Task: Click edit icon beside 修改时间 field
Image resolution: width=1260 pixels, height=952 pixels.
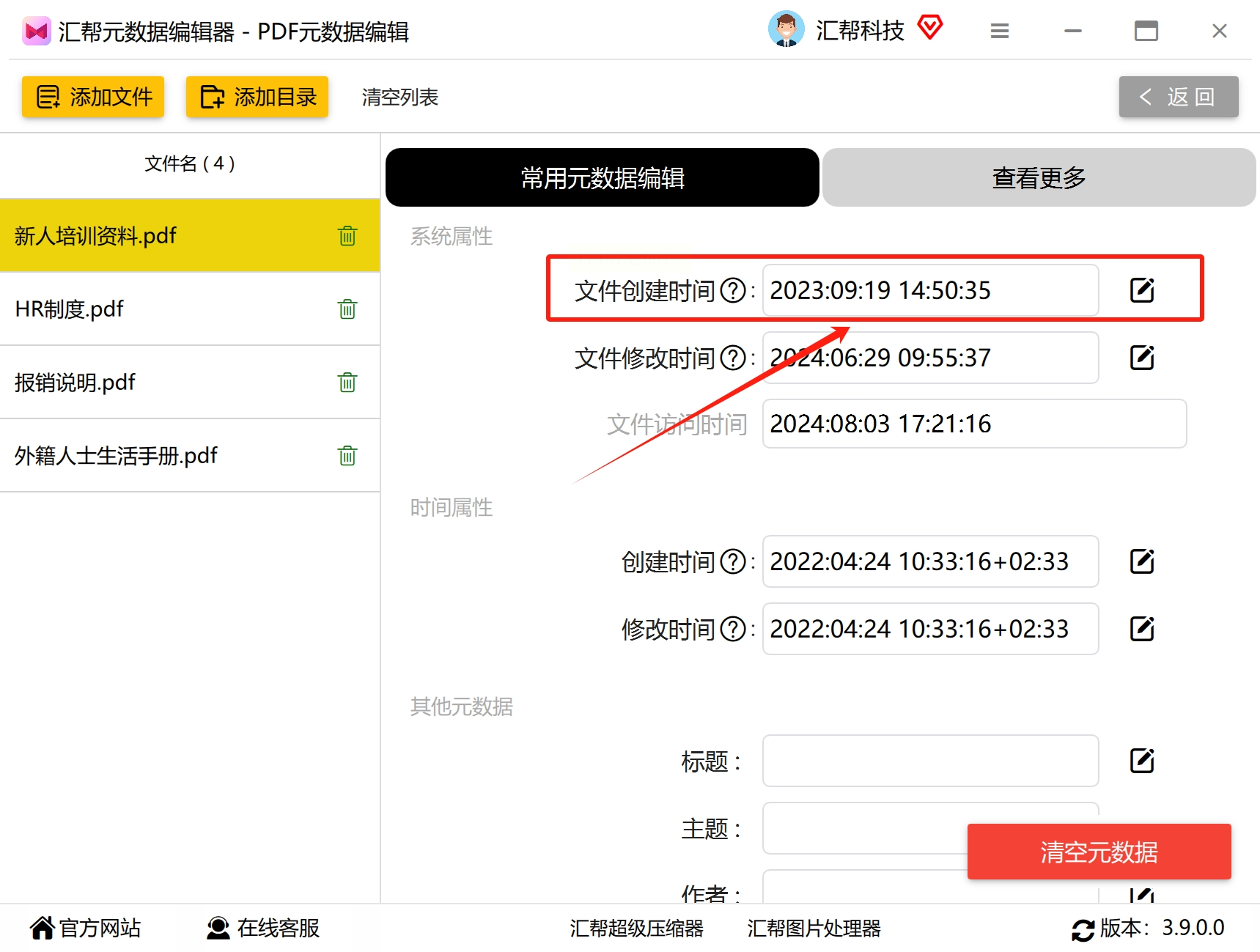Action: click(x=1142, y=629)
